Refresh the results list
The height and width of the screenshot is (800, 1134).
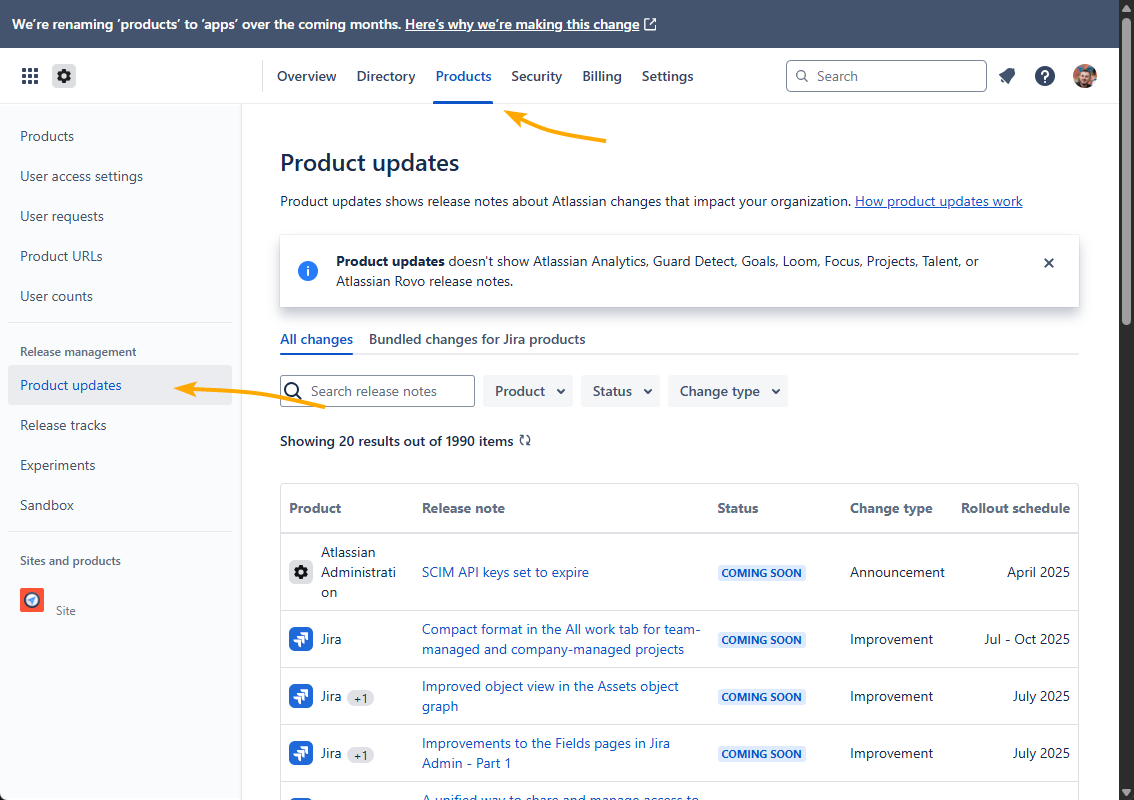pos(525,440)
